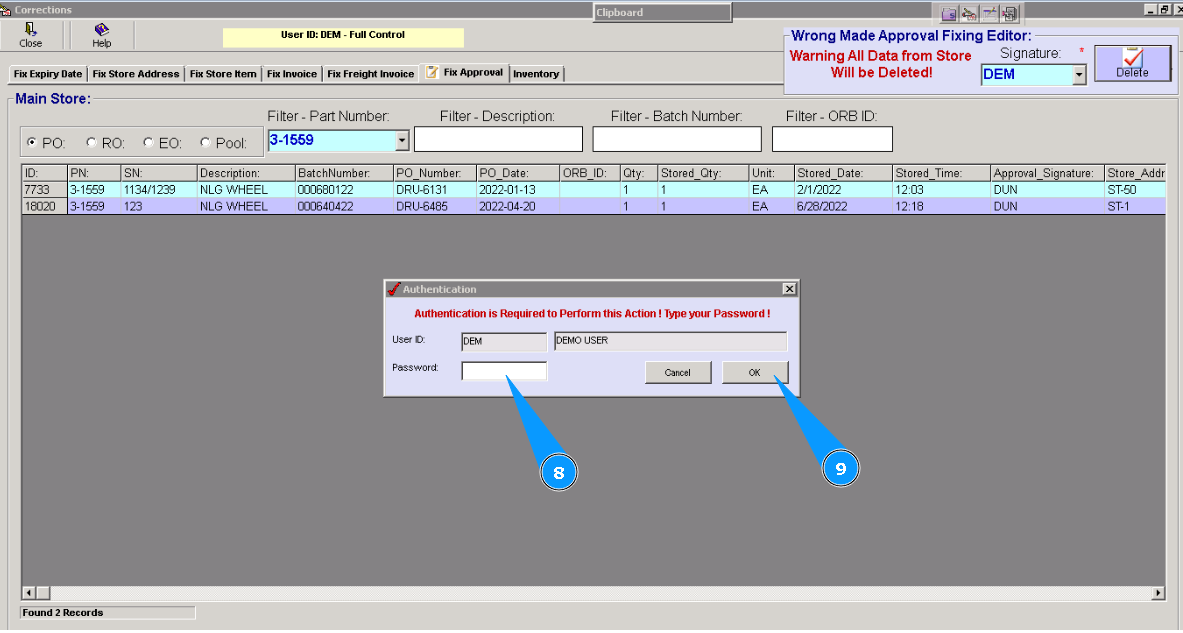Viewport: 1183px width, 633px height.
Task: Click the pen tool icon beside purple folder
Action: point(969,14)
